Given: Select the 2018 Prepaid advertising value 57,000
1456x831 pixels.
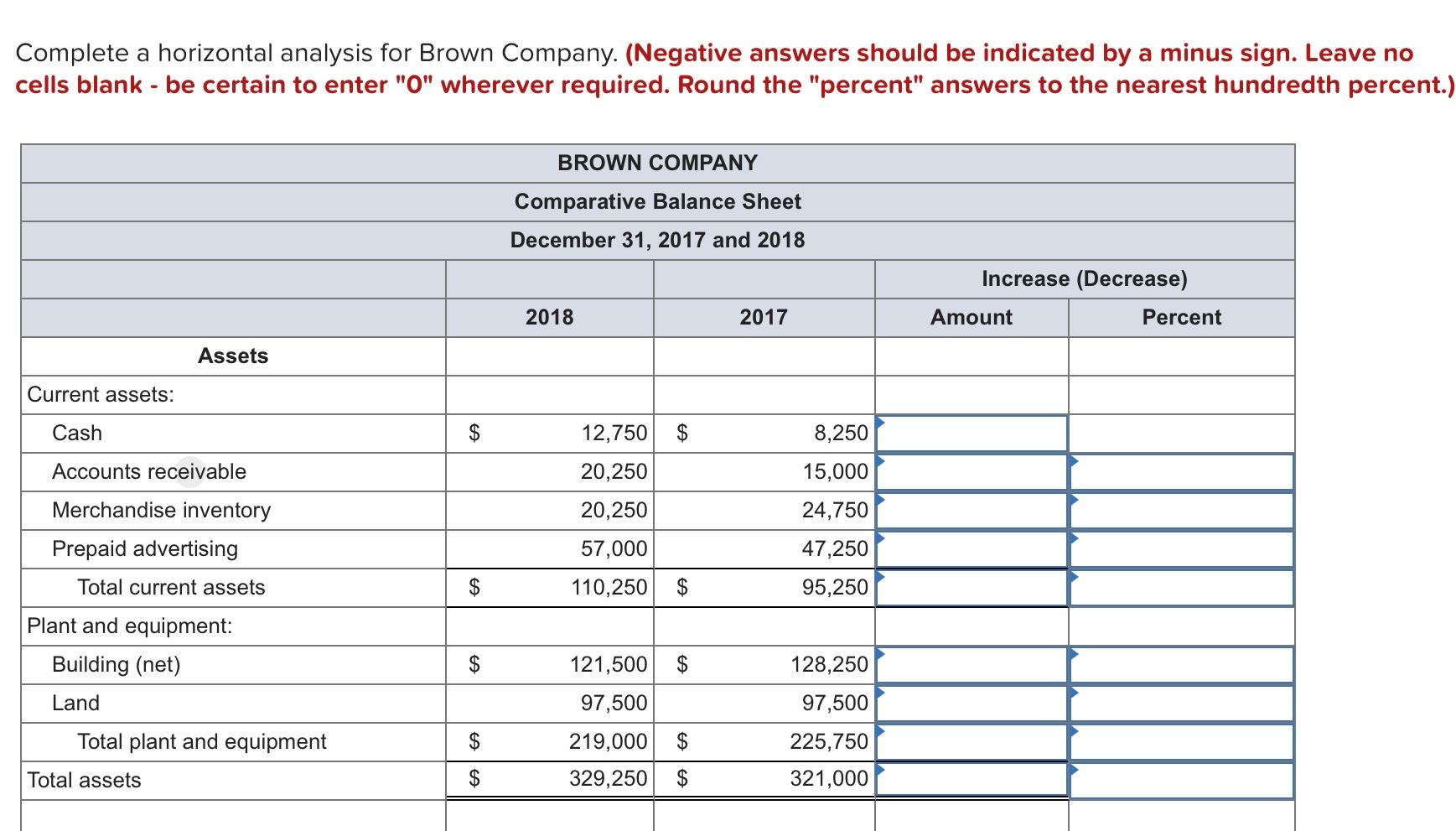Looking at the screenshot, I should [x=614, y=549].
